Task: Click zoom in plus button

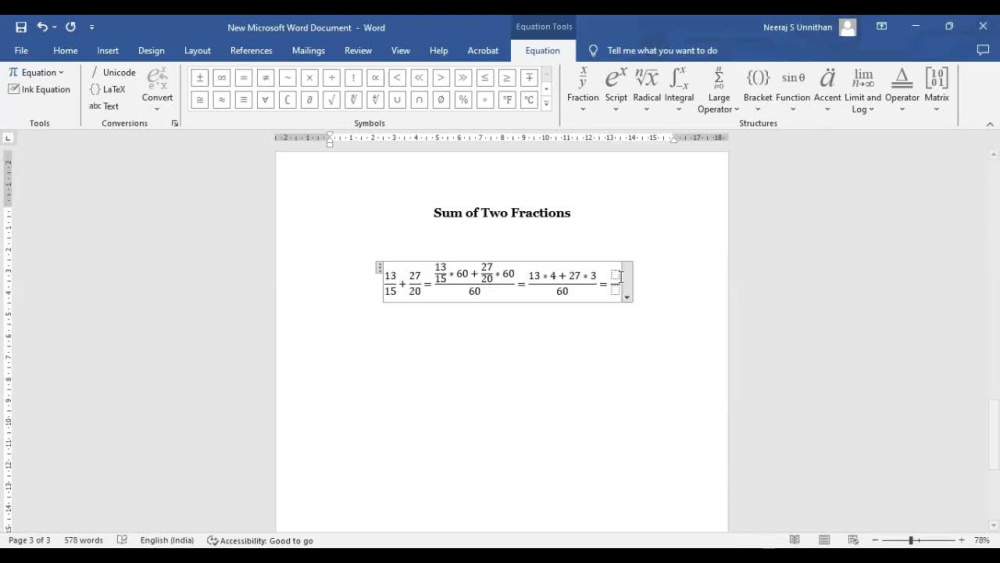Action: [962, 540]
